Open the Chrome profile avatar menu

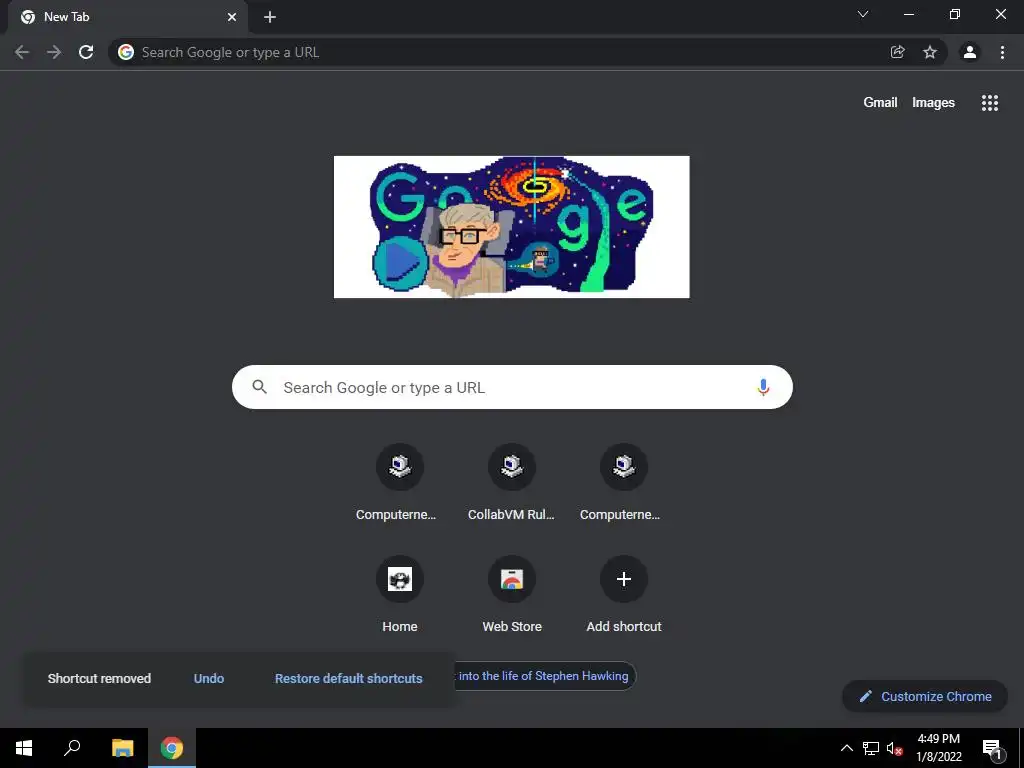click(x=970, y=52)
